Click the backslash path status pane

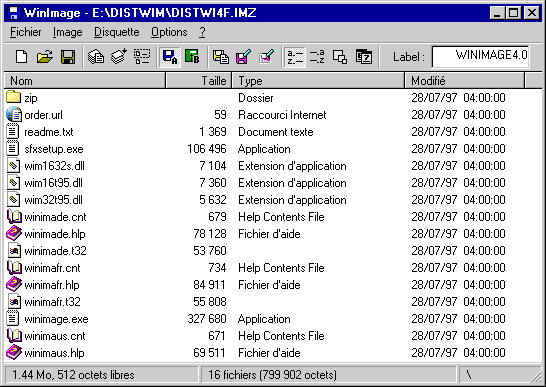coord(499,375)
